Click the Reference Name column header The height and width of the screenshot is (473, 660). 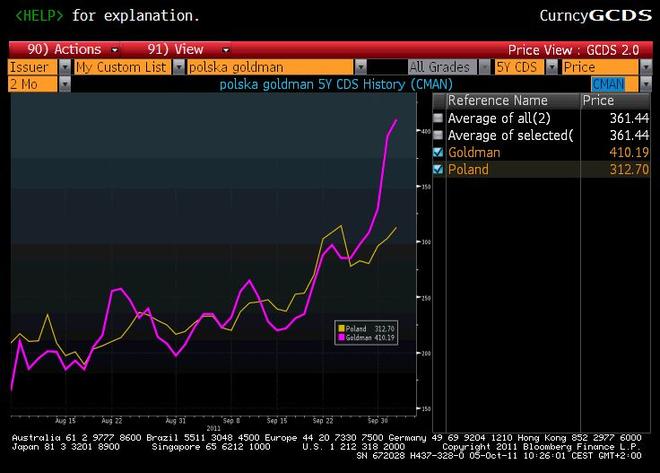pyautogui.click(x=513, y=101)
